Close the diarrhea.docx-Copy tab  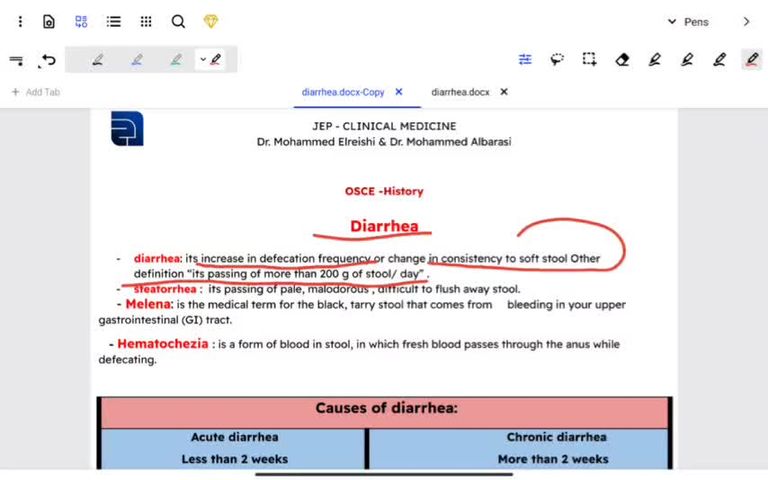(399, 92)
